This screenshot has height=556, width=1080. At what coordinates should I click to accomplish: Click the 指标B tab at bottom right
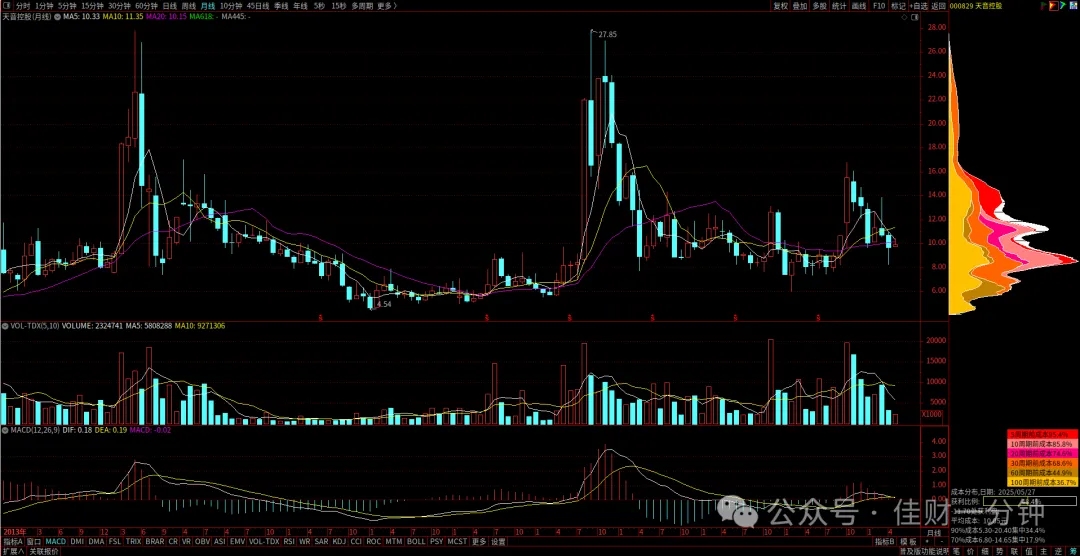(886, 542)
